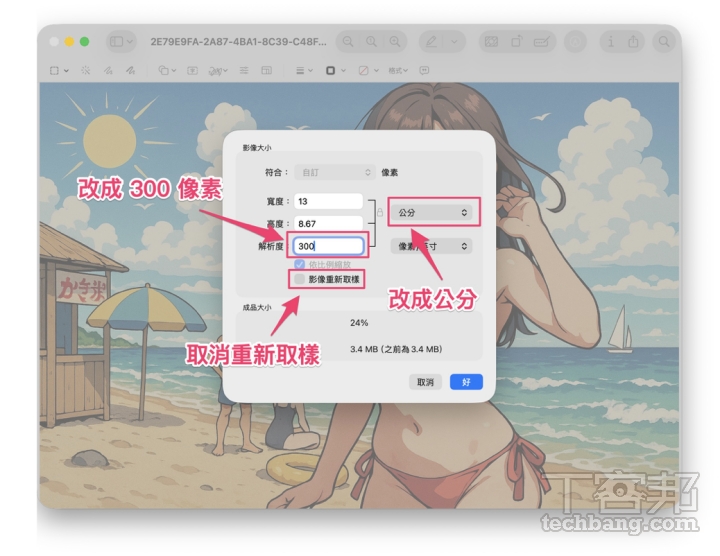Click the 2E79E9FA window title filename
The height and width of the screenshot is (556, 720).
pos(238,42)
